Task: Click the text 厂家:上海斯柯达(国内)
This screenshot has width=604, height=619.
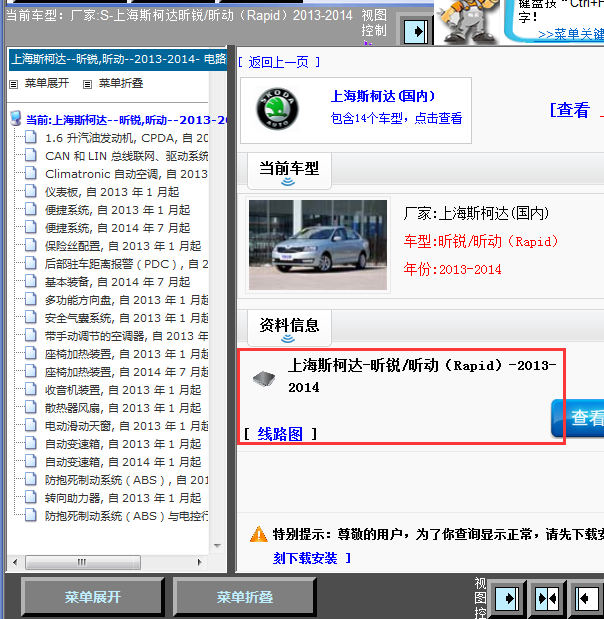Action: click(476, 214)
